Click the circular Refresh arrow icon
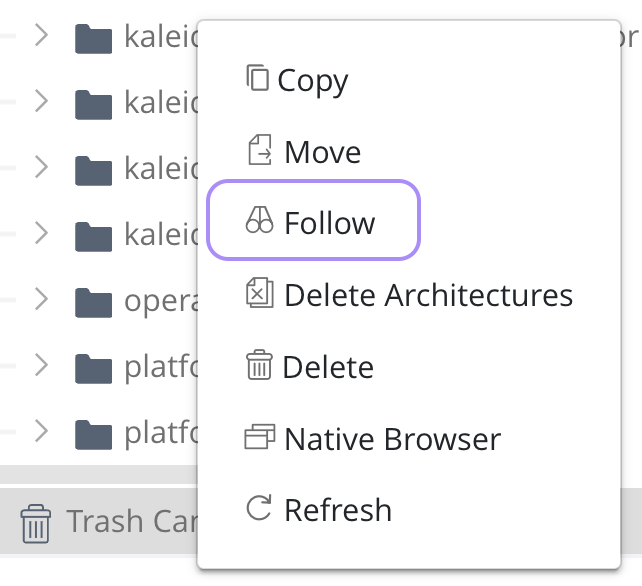This screenshot has width=642, height=586. point(259,508)
